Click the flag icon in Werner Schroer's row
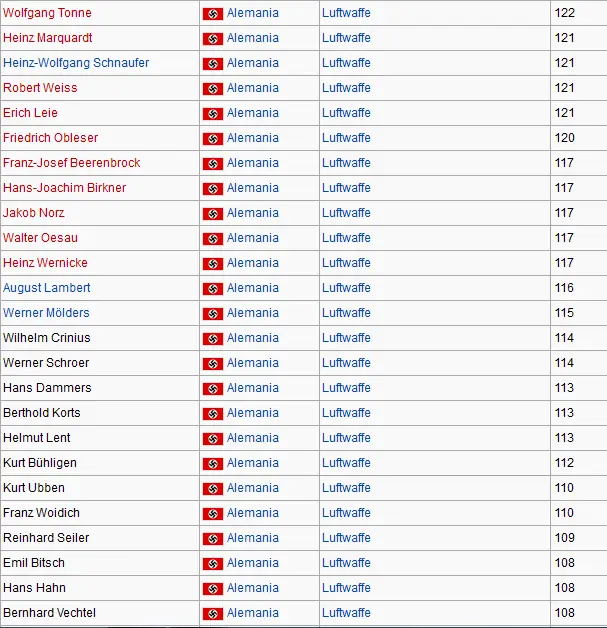The width and height of the screenshot is (607, 628). (213, 364)
